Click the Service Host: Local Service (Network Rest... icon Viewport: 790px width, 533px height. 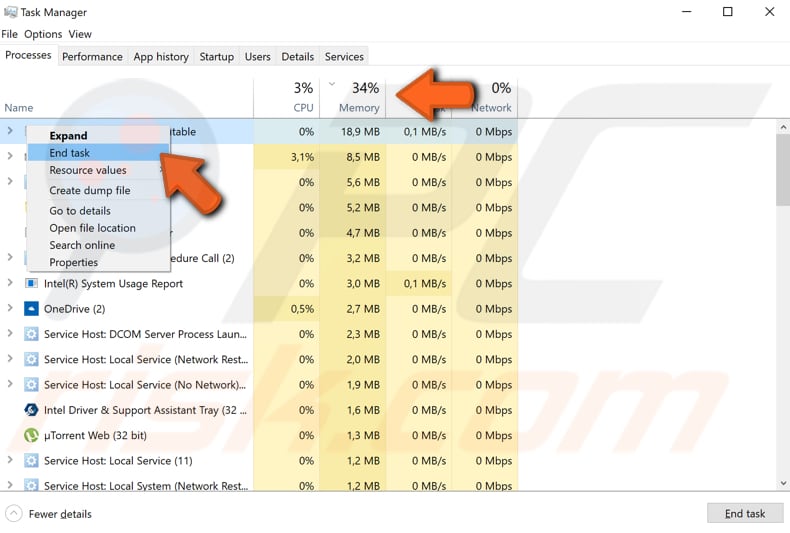(31, 359)
